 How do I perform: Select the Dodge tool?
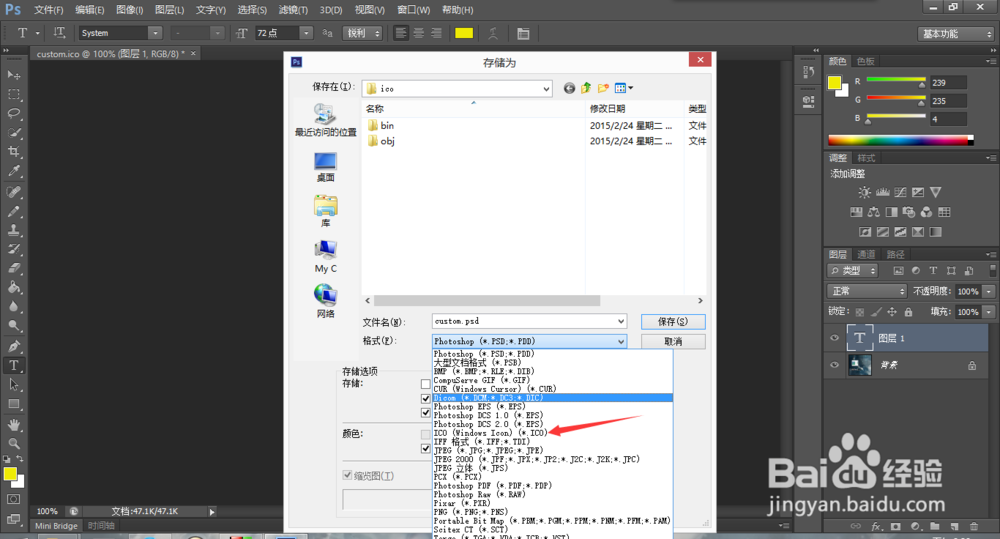coord(14,326)
